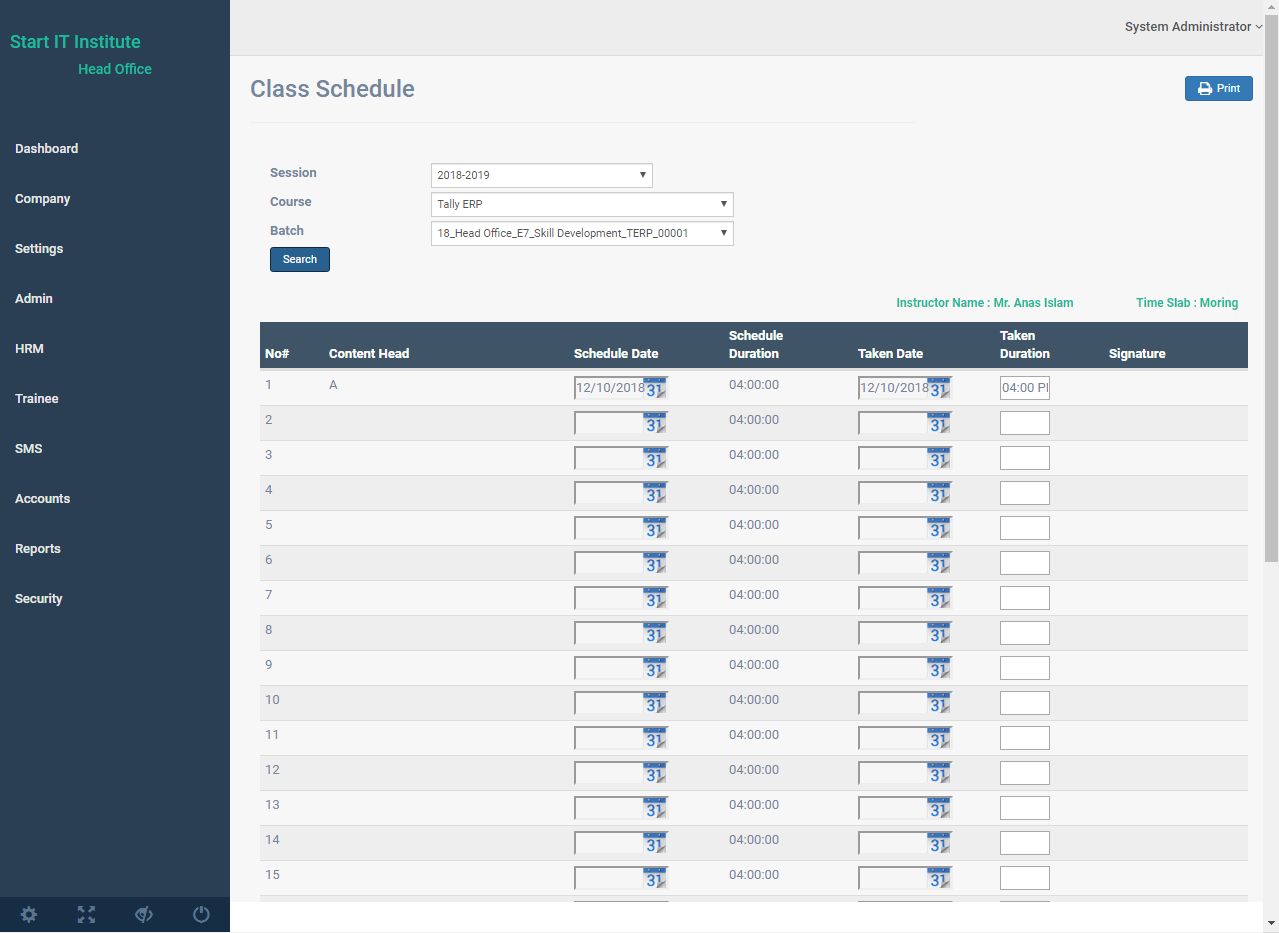Click the settings gear icon in sidebar footer
The height and width of the screenshot is (933, 1279).
(x=29, y=914)
